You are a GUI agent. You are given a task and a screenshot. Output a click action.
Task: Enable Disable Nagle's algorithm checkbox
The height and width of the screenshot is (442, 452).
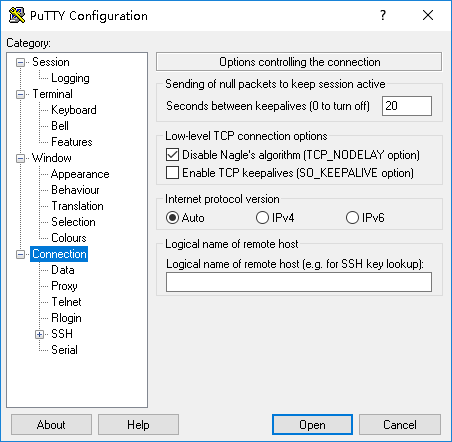(172, 155)
